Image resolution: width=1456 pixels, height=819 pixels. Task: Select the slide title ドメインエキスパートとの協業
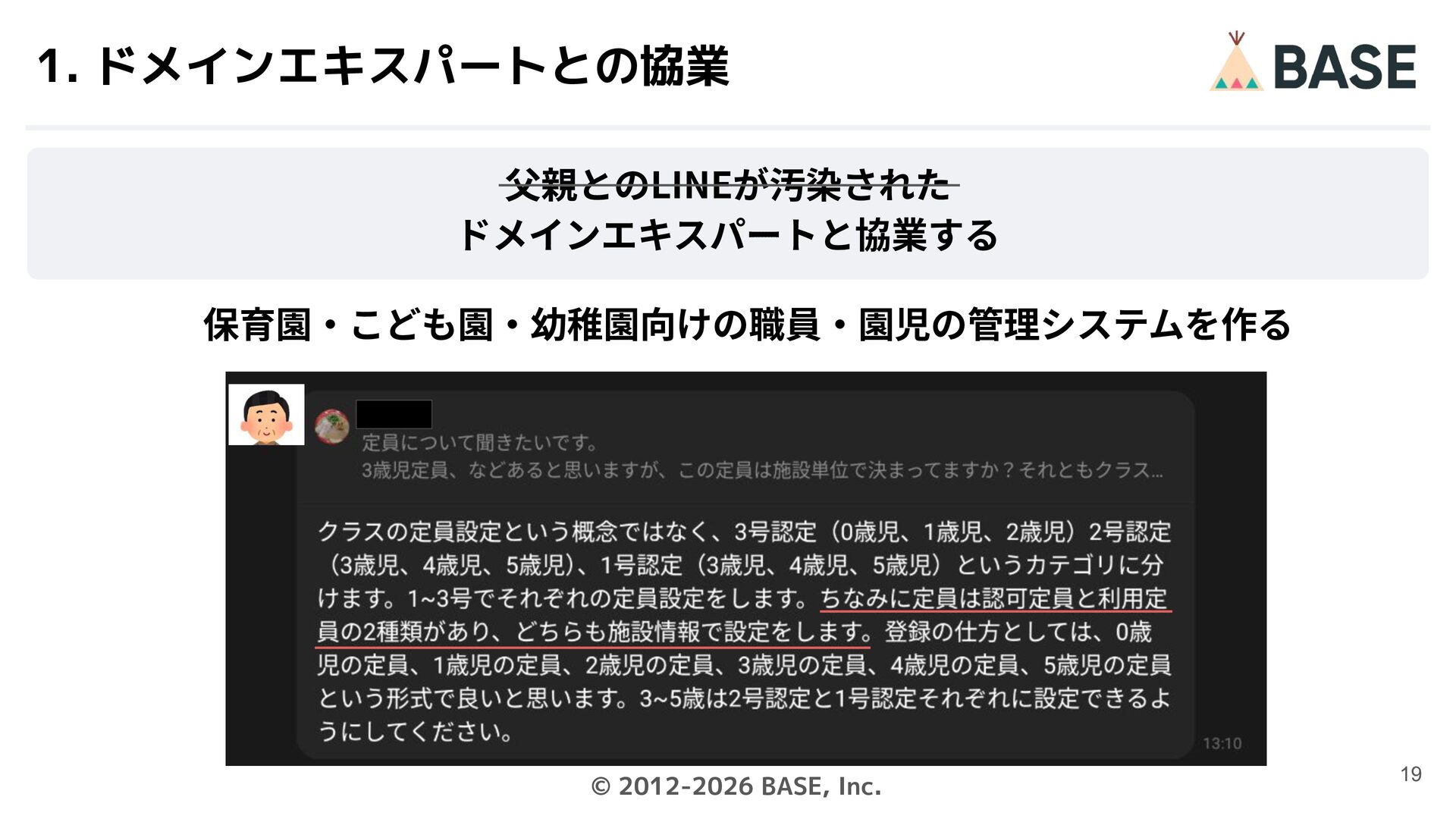click(x=384, y=66)
